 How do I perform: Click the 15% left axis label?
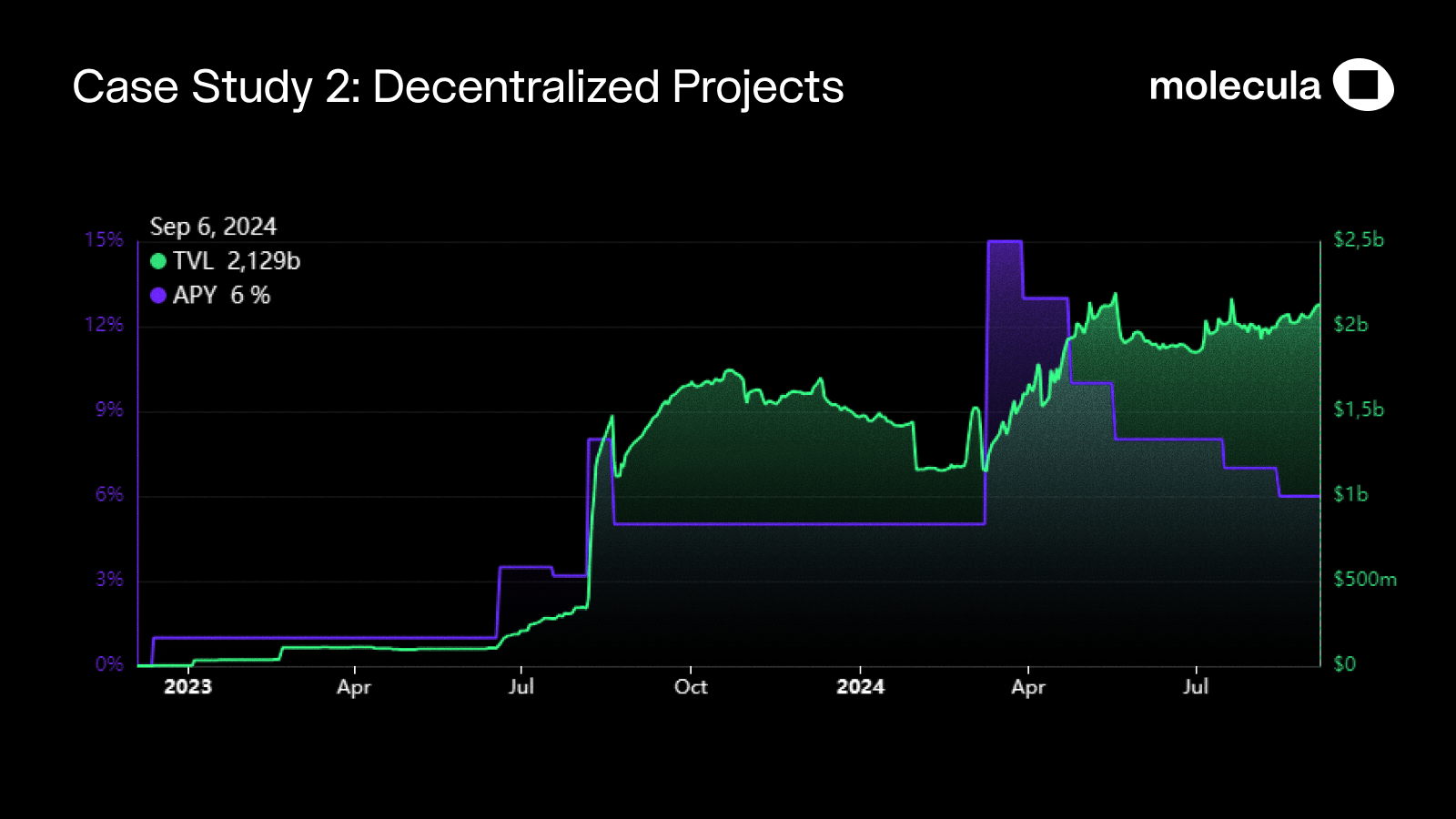pyautogui.click(x=104, y=240)
